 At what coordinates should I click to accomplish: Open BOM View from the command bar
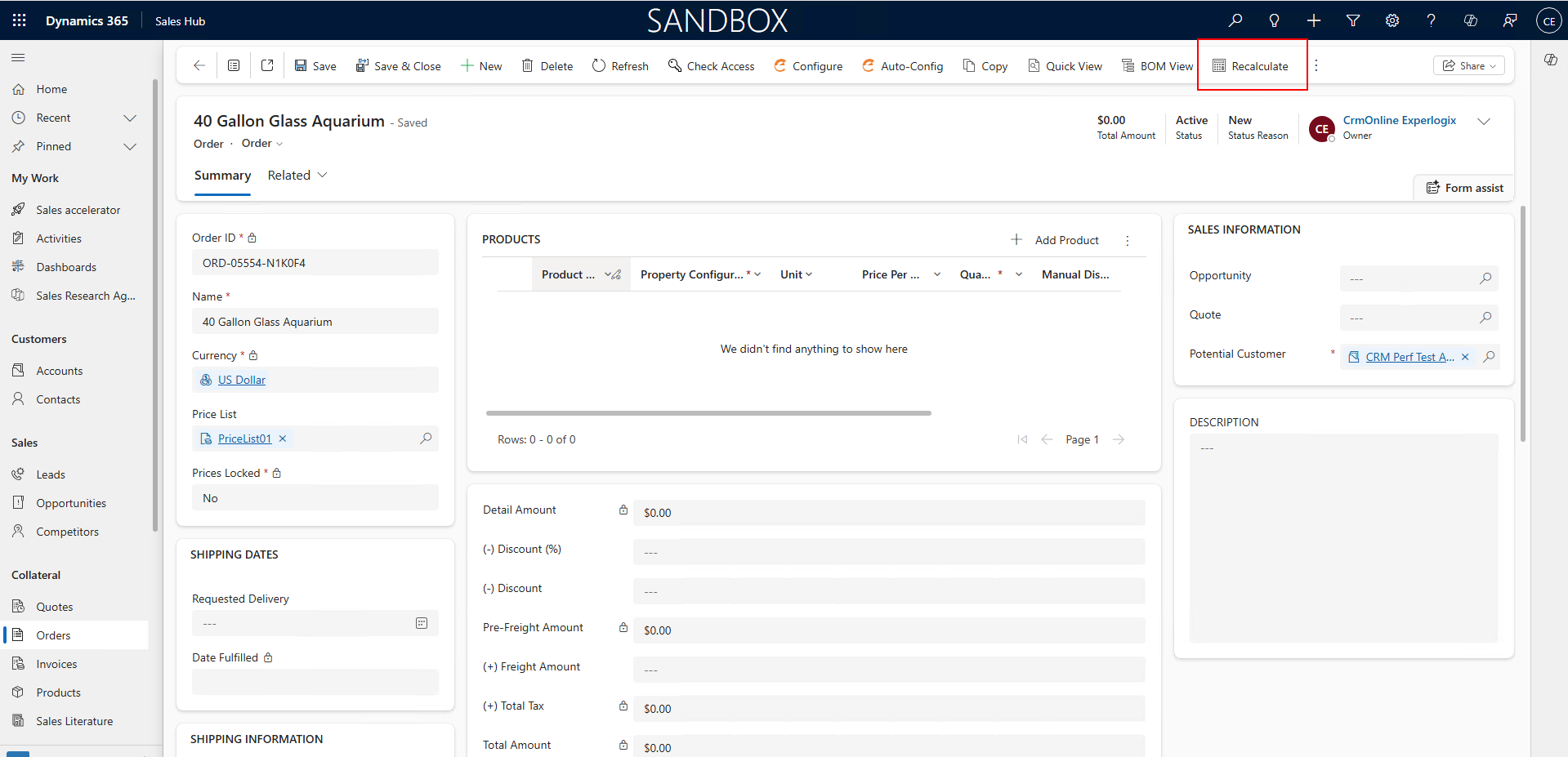1157,66
